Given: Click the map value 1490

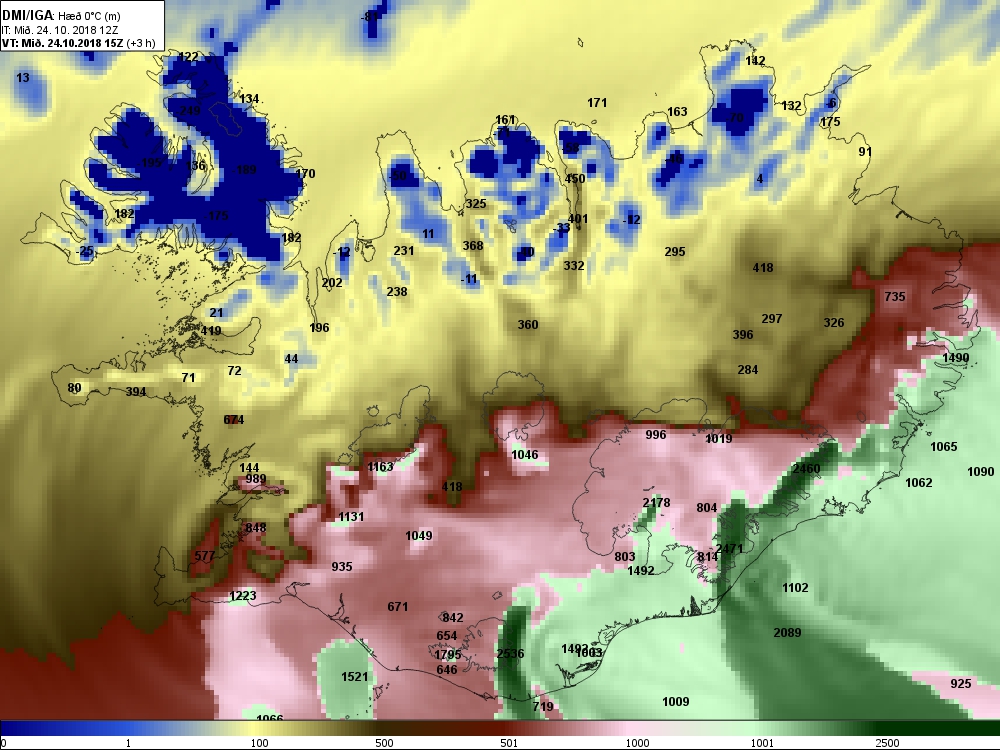Looking at the screenshot, I should point(955,358).
